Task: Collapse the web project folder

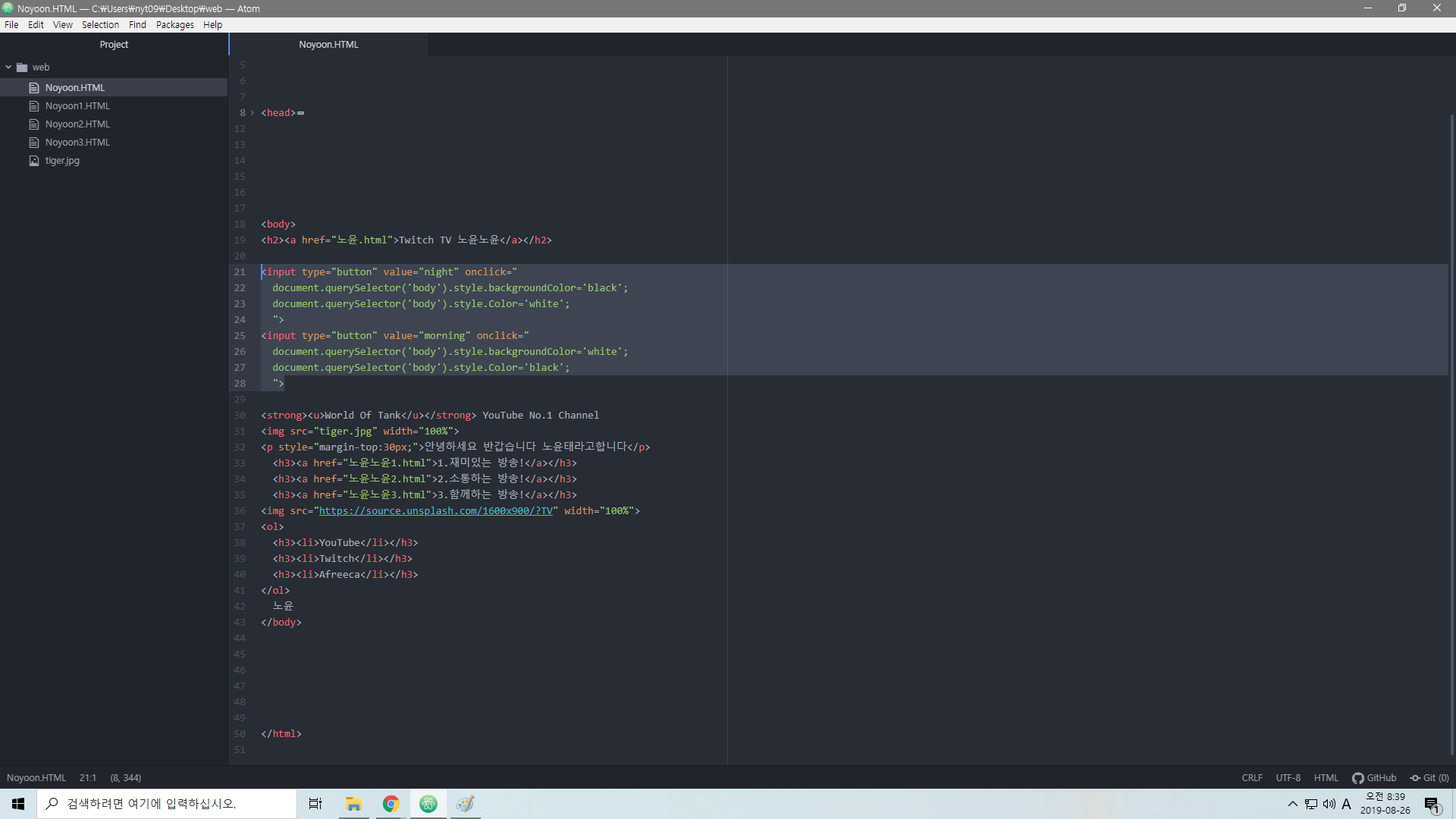Action: pos(8,67)
